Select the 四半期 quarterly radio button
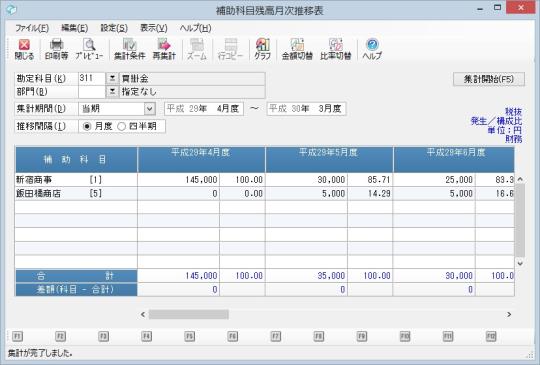Viewport: 540px width, 365px height. point(121,126)
